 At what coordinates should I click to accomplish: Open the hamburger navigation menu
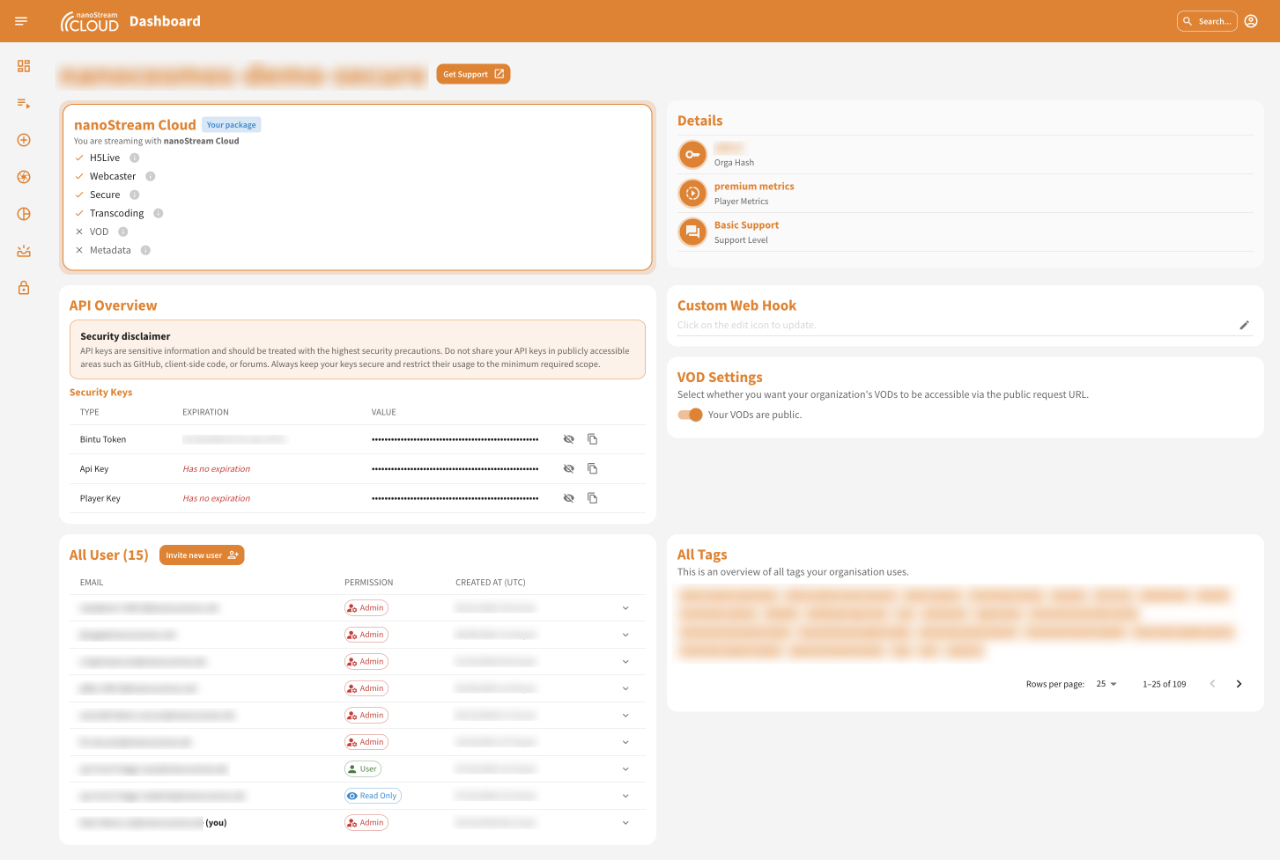pyautogui.click(x=21, y=21)
